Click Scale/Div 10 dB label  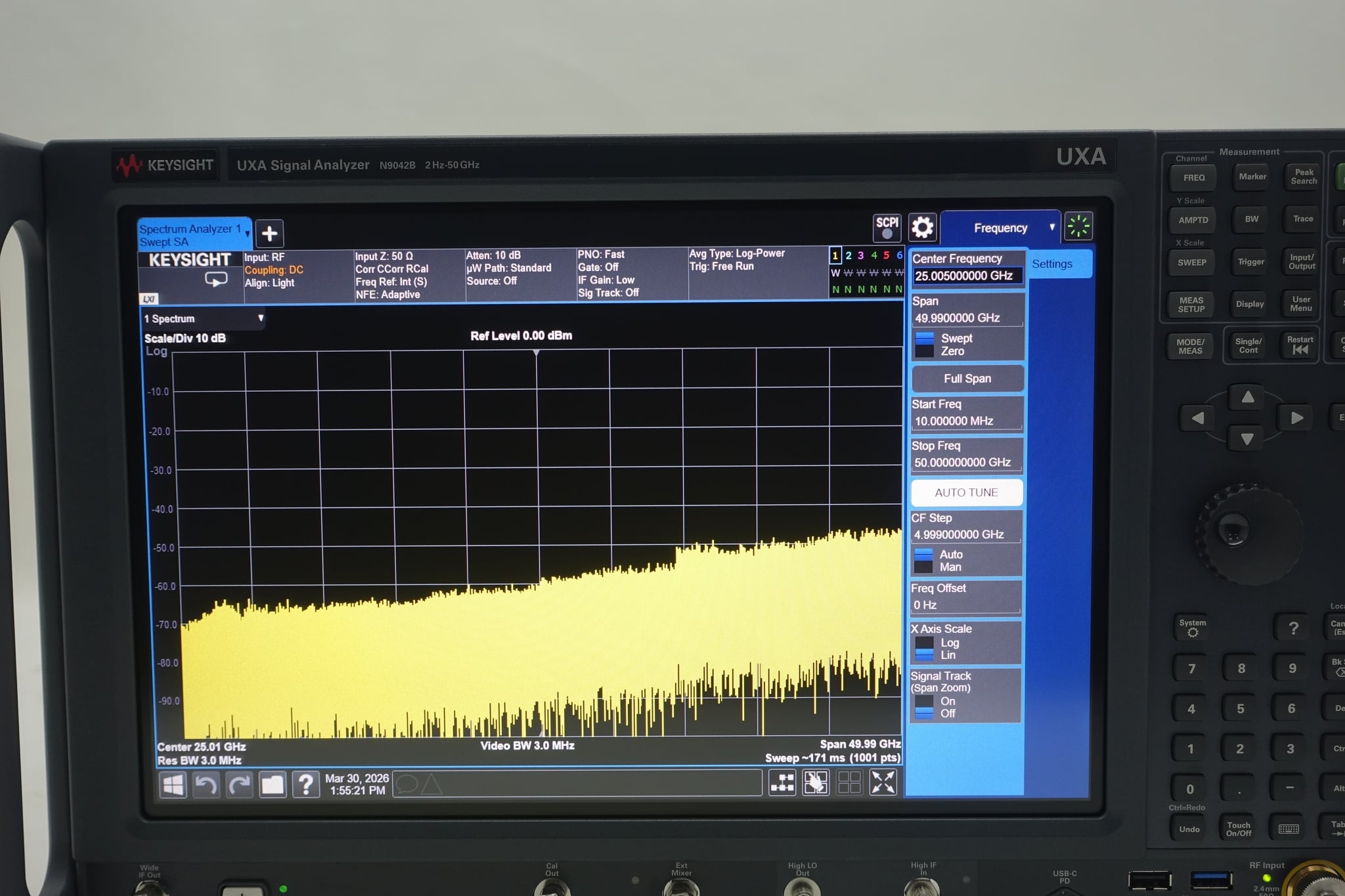tap(185, 338)
